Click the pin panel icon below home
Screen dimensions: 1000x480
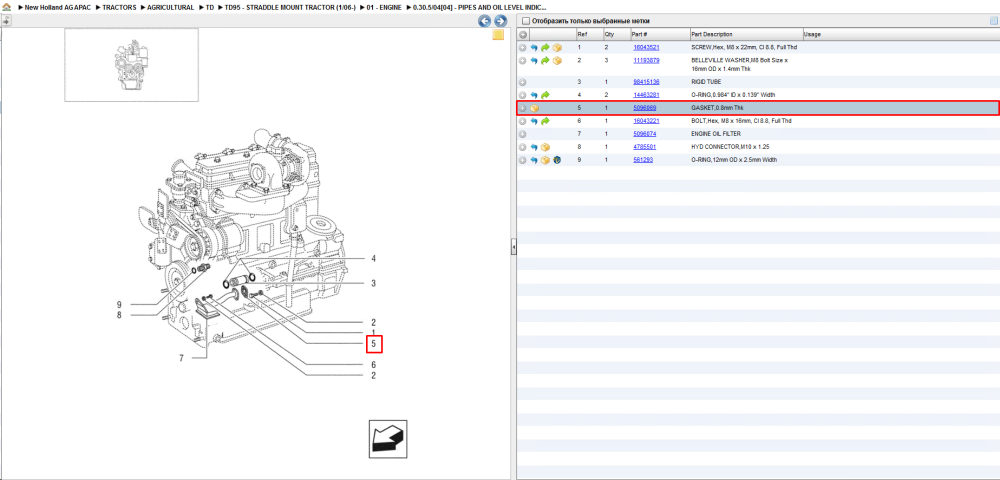(6, 20)
